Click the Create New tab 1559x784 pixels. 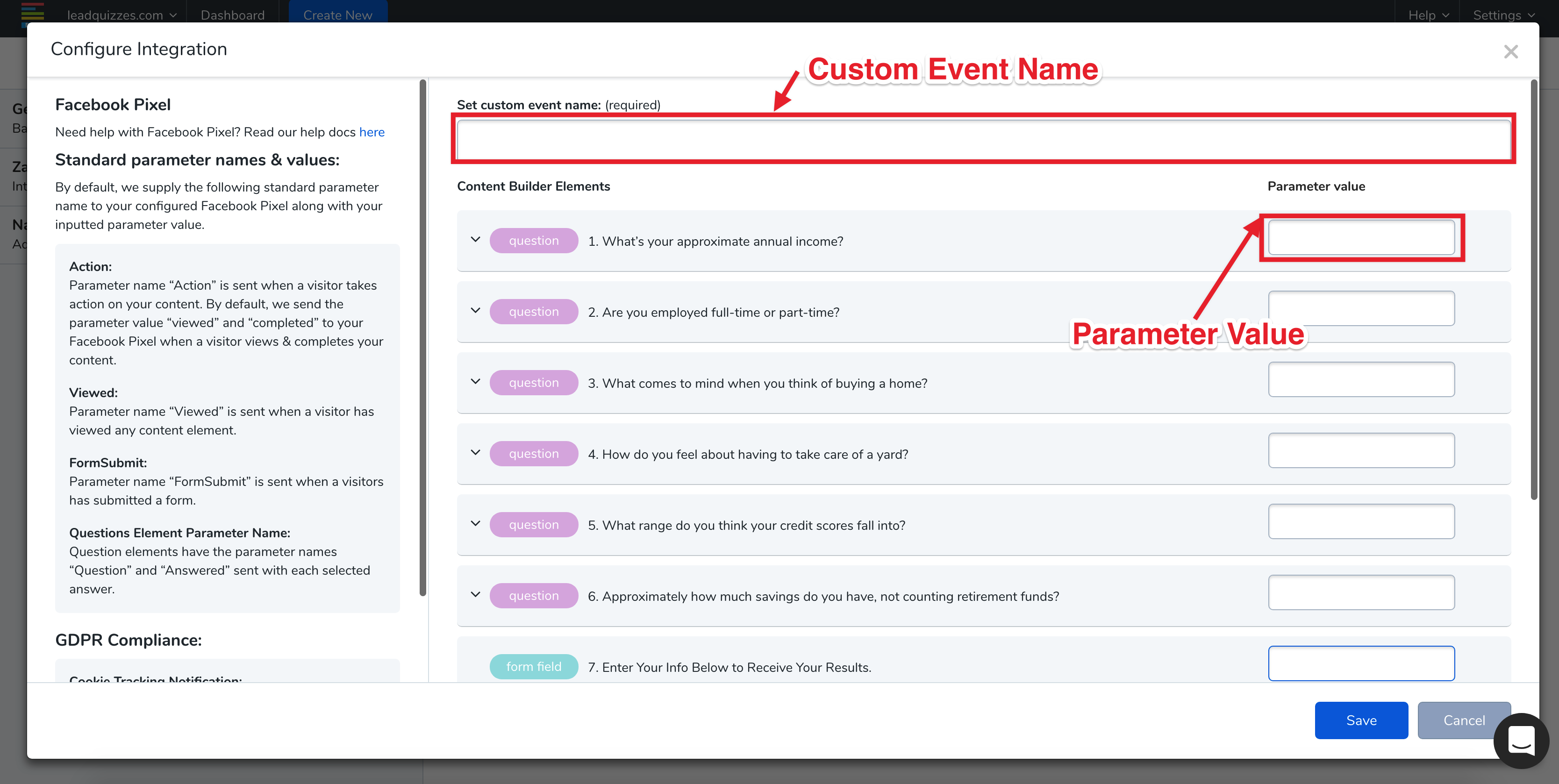coord(338,13)
